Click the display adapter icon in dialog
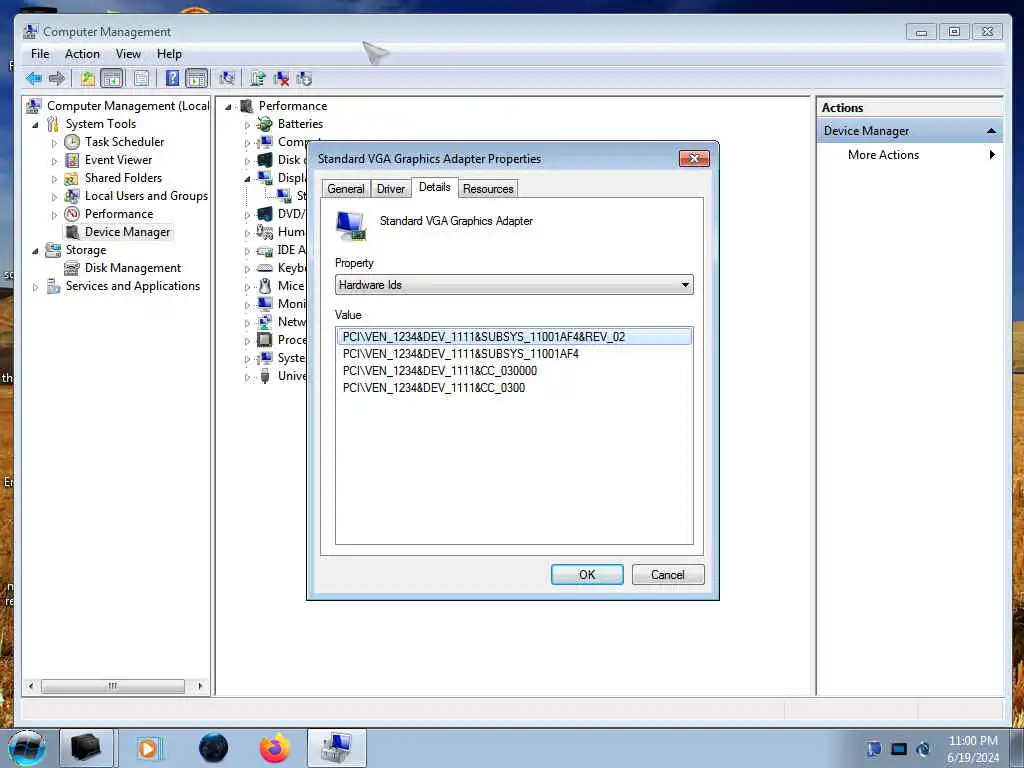 tap(351, 225)
